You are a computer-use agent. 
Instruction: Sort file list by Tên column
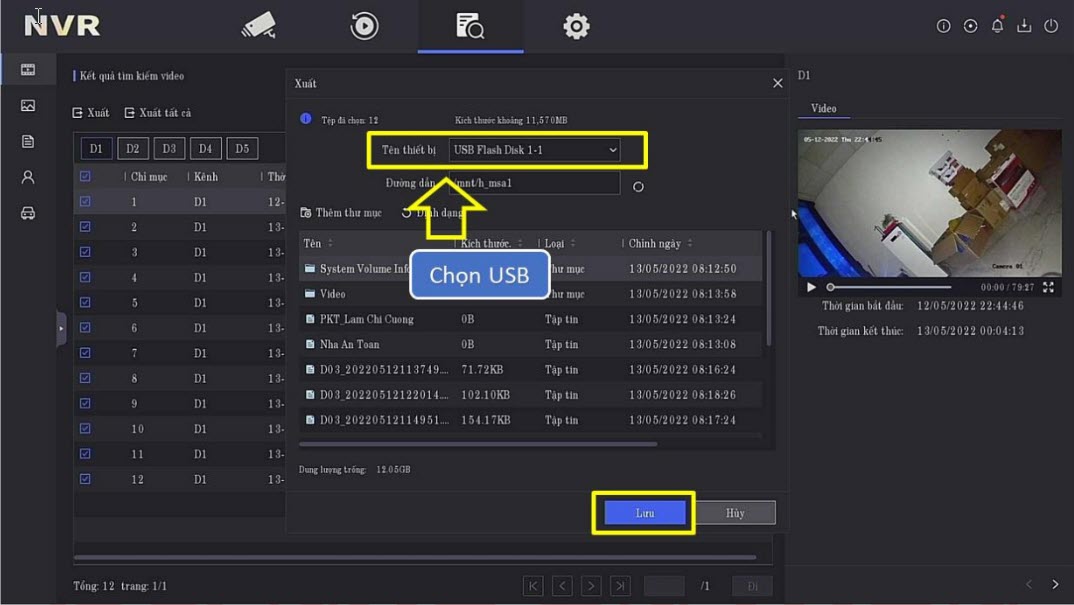[x=319, y=244]
